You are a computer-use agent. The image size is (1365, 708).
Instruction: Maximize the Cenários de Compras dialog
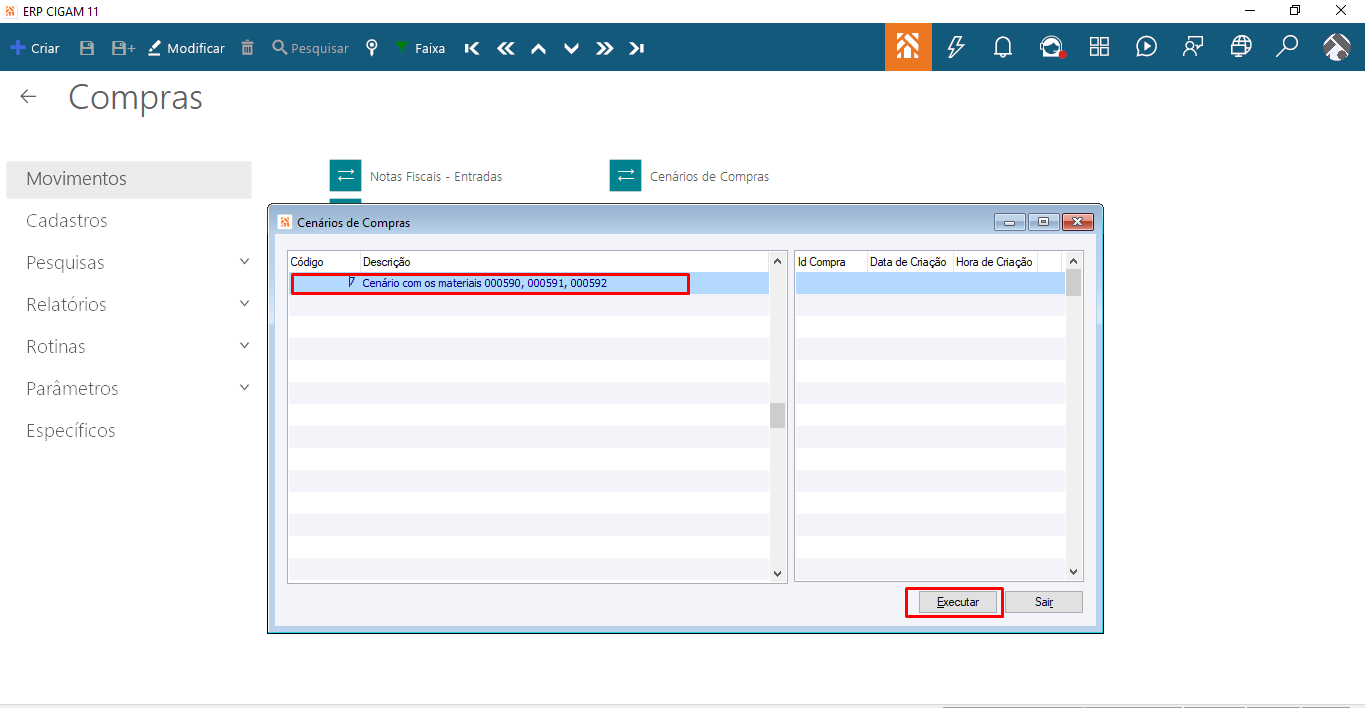(1044, 222)
